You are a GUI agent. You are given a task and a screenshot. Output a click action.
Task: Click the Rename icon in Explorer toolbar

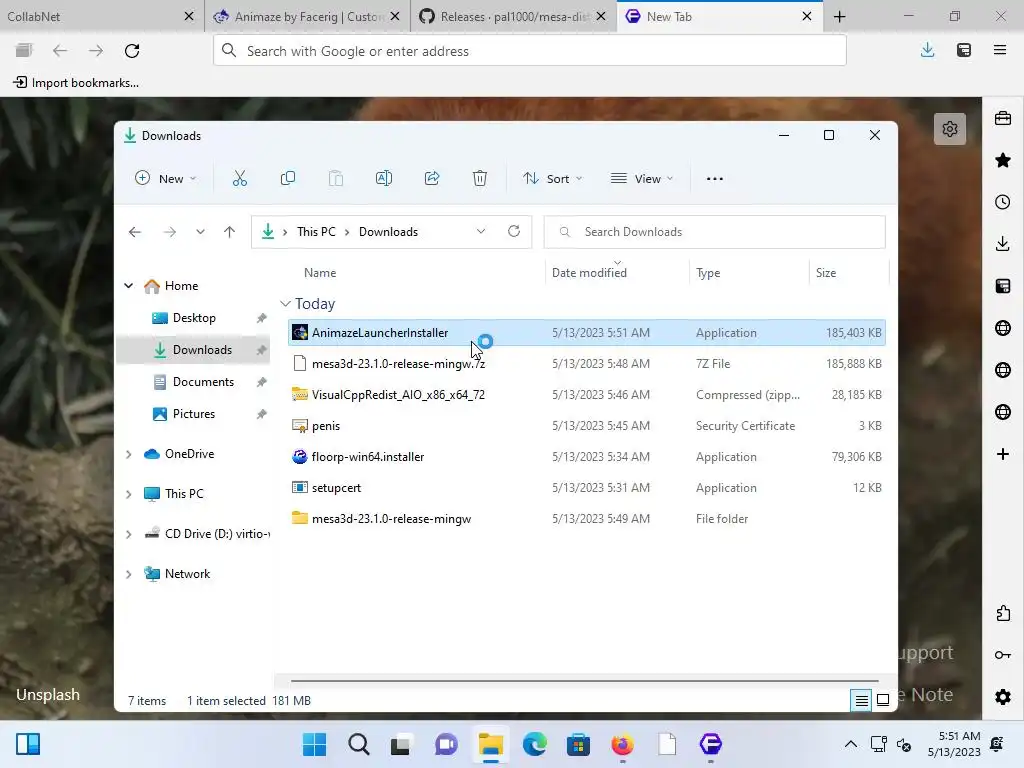tap(384, 178)
